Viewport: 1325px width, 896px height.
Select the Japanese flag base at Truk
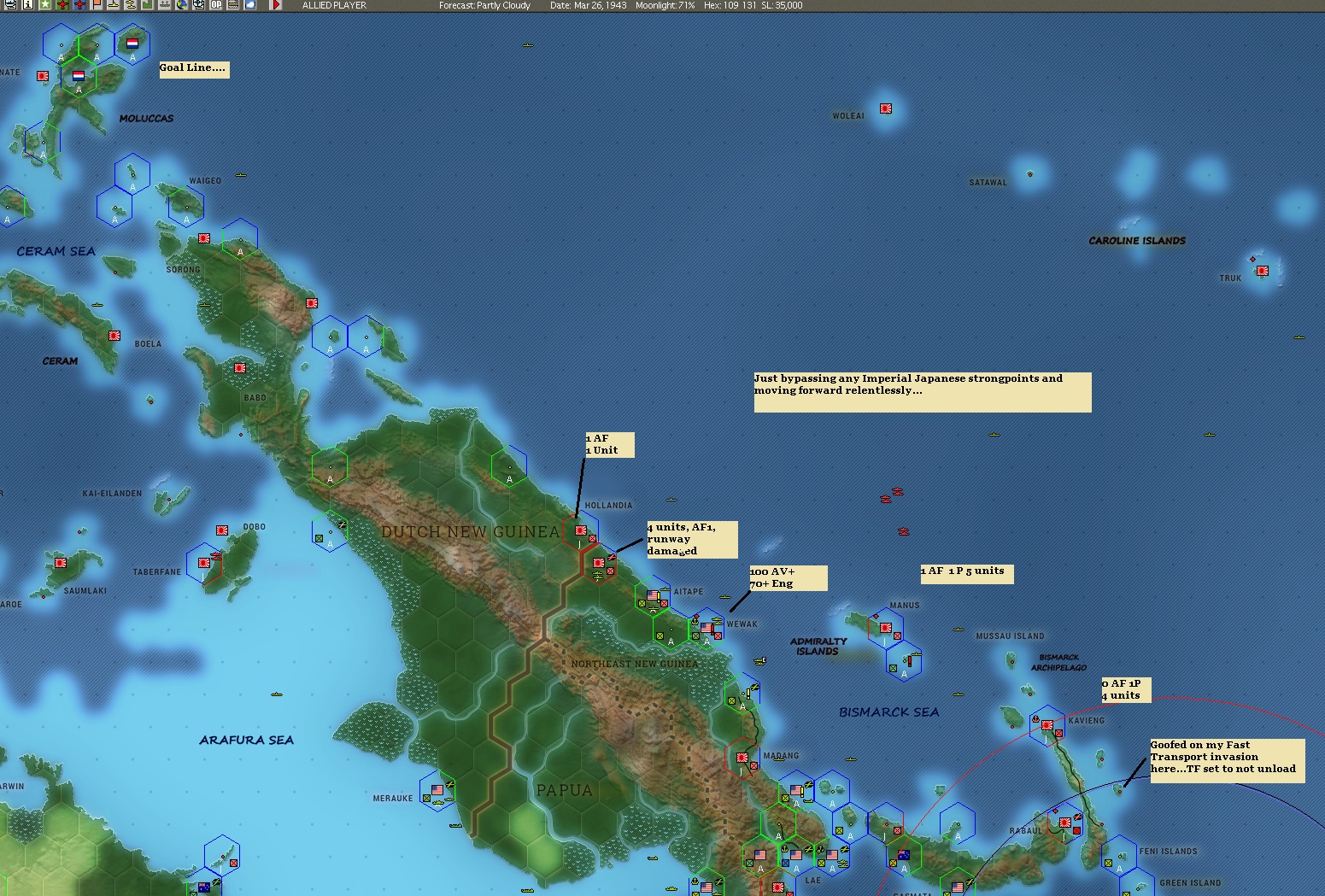click(1263, 271)
